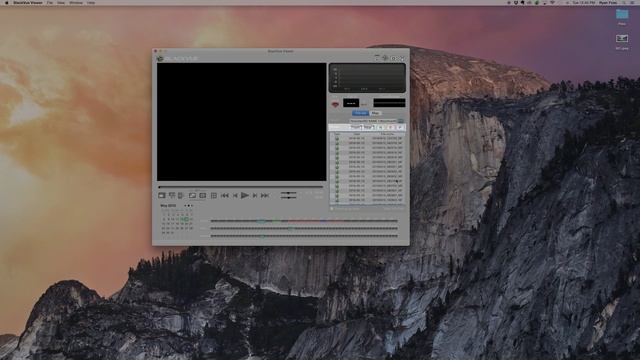
Task: Click the fourth playback toolbar icon
Action: click(192, 196)
